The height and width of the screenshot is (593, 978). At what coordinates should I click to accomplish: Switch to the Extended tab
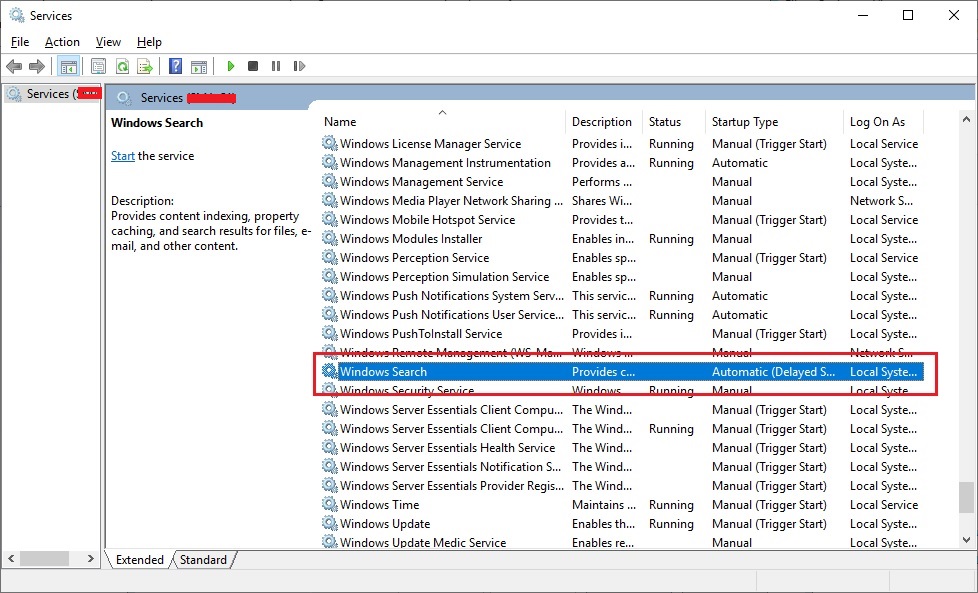[139, 559]
